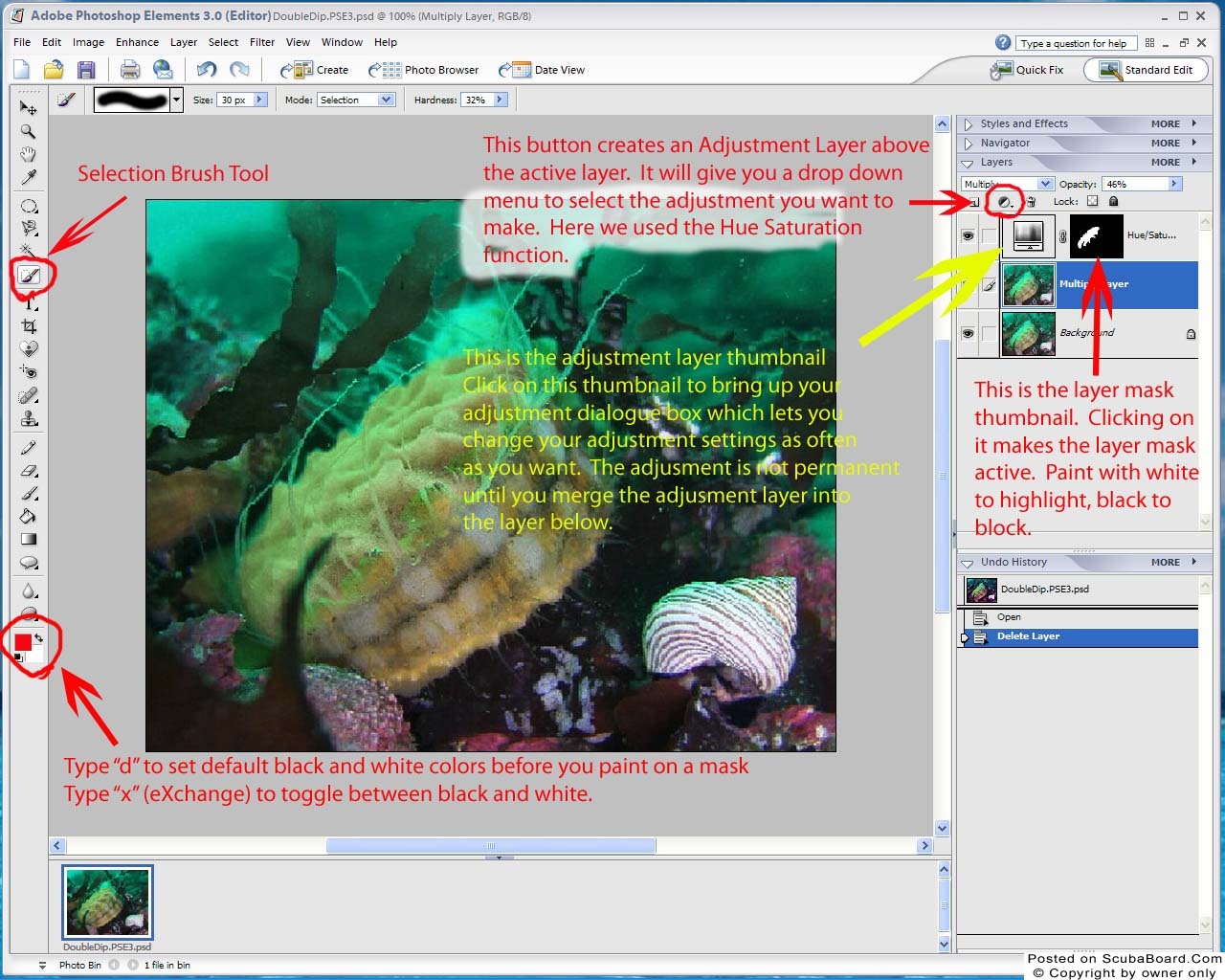Open the Window menu
The width and height of the screenshot is (1225, 980).
point(342,42)
